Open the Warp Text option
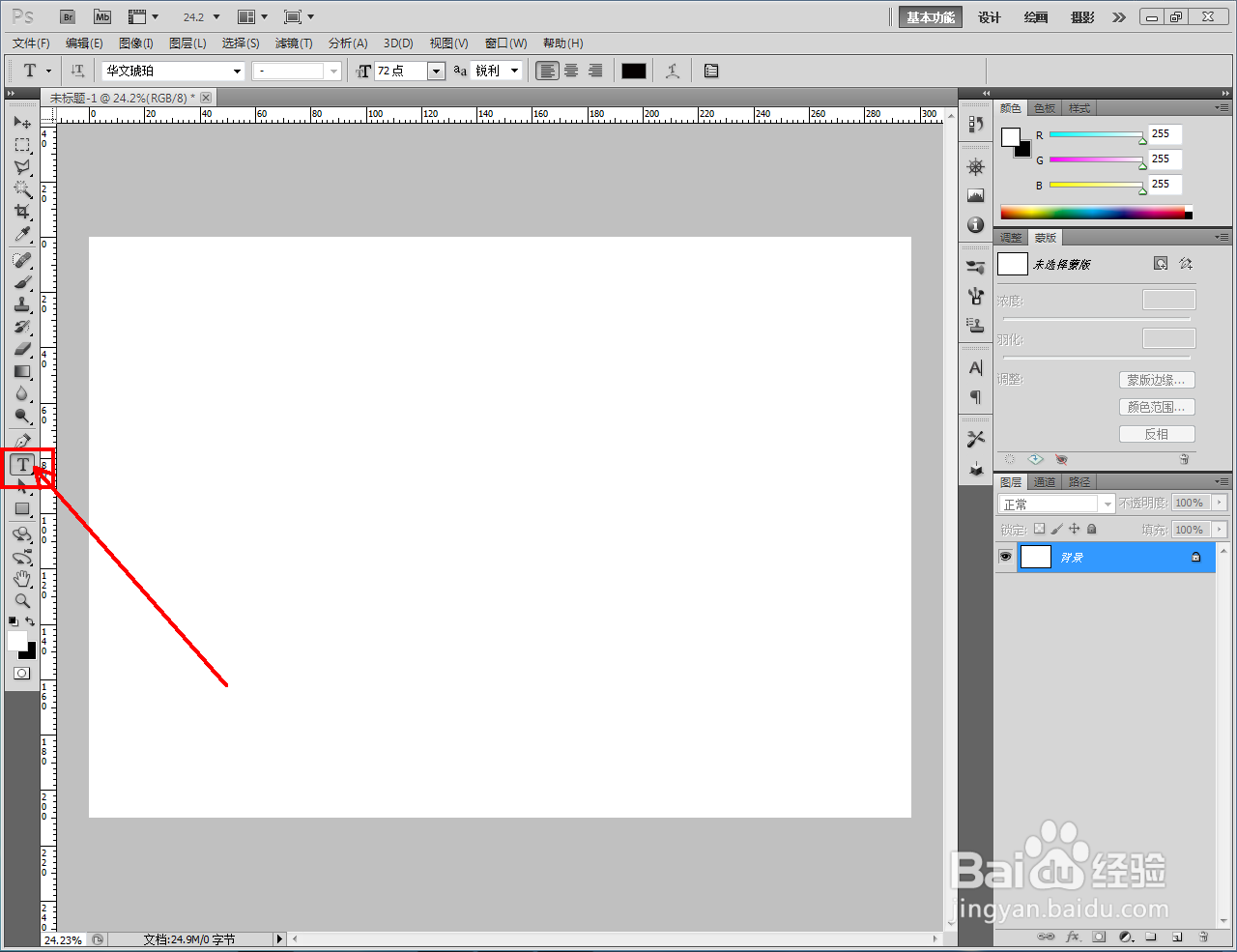 673,71
